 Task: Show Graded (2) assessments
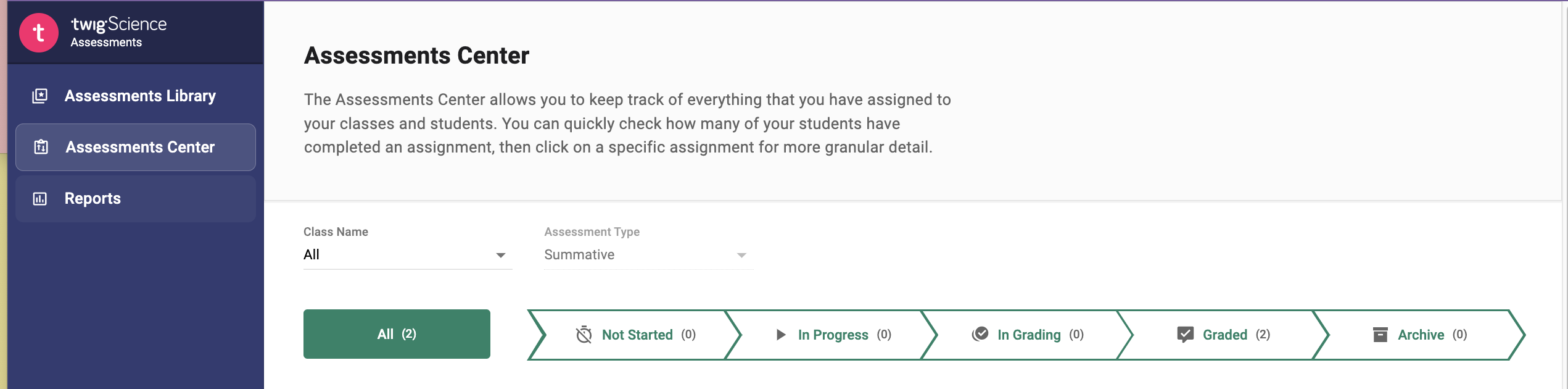point(1225,335)
